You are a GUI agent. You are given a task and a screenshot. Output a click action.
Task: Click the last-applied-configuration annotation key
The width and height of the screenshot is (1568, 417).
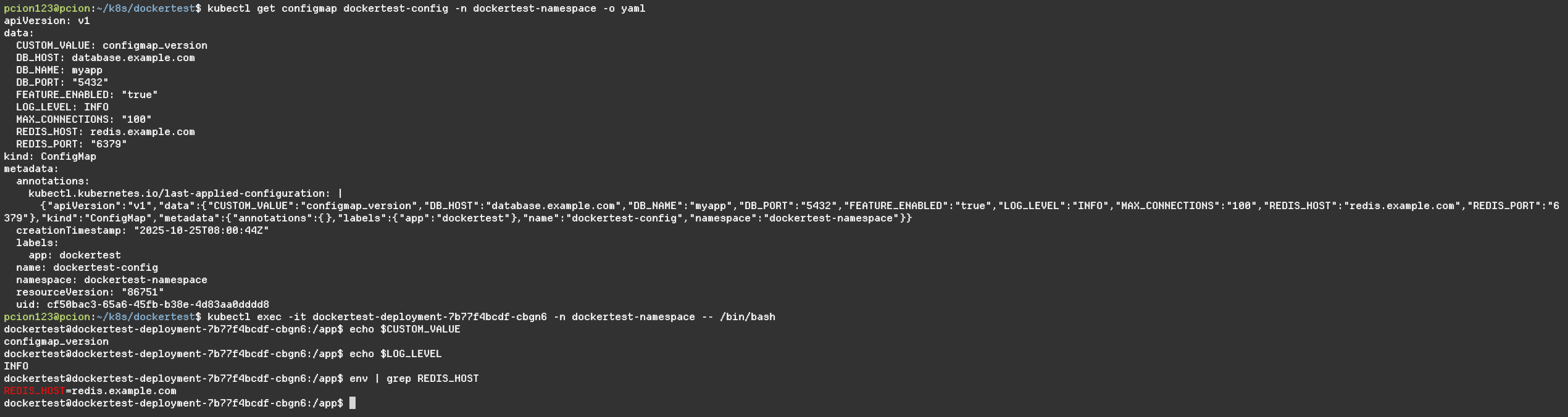179,194
